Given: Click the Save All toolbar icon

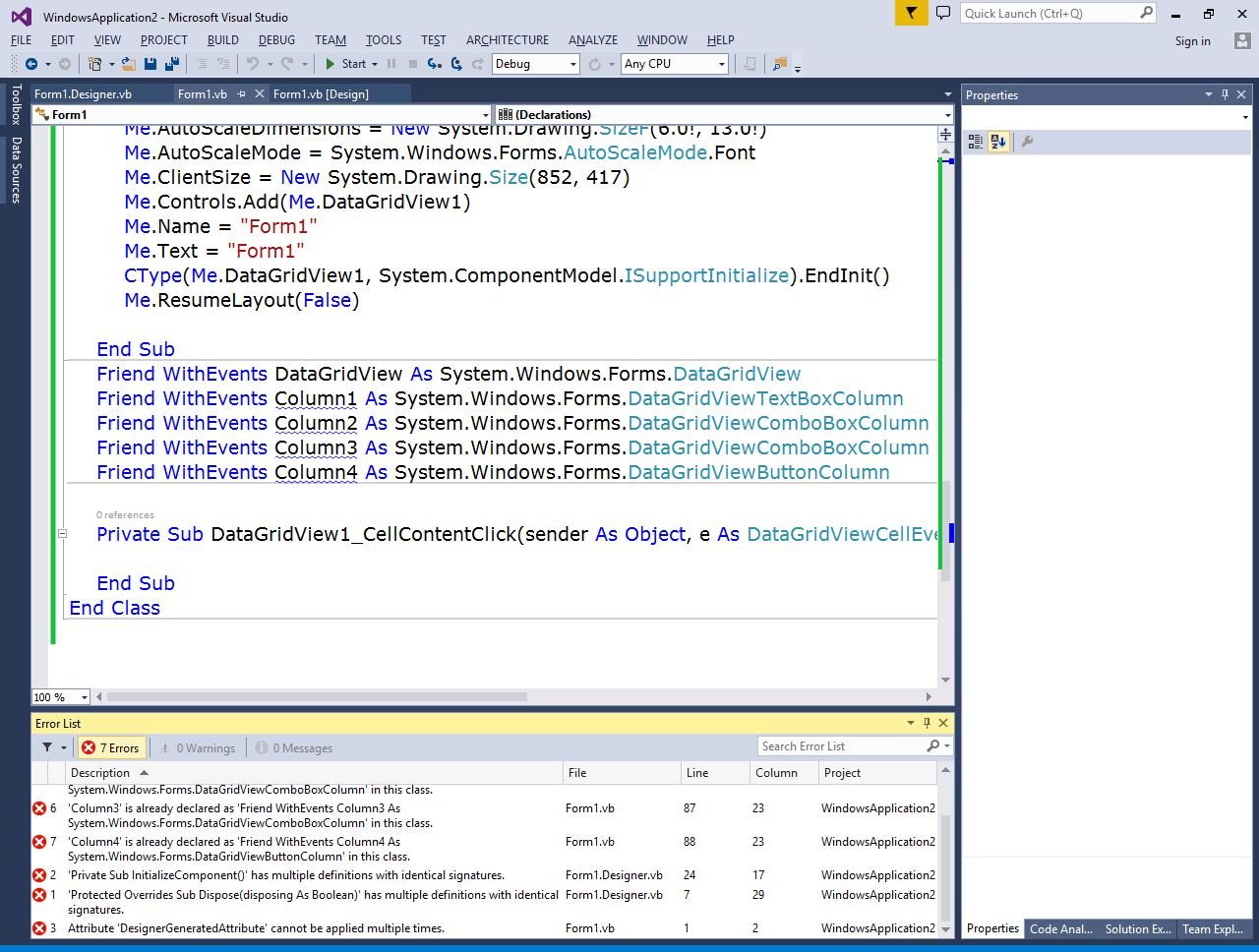Looking at the screenshot, I should coord(172,64).
